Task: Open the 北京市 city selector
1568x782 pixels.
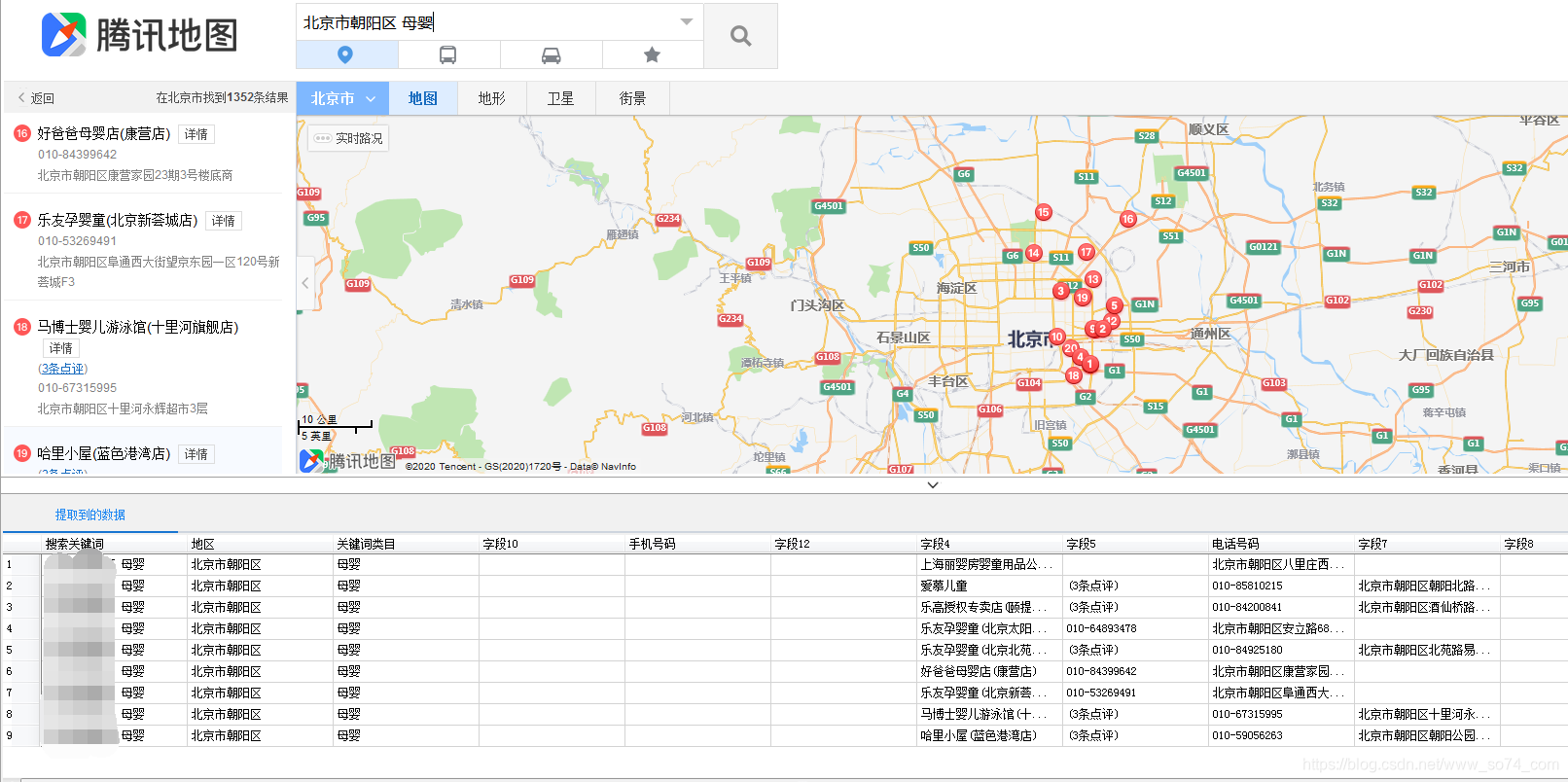Action: [342, 98]
